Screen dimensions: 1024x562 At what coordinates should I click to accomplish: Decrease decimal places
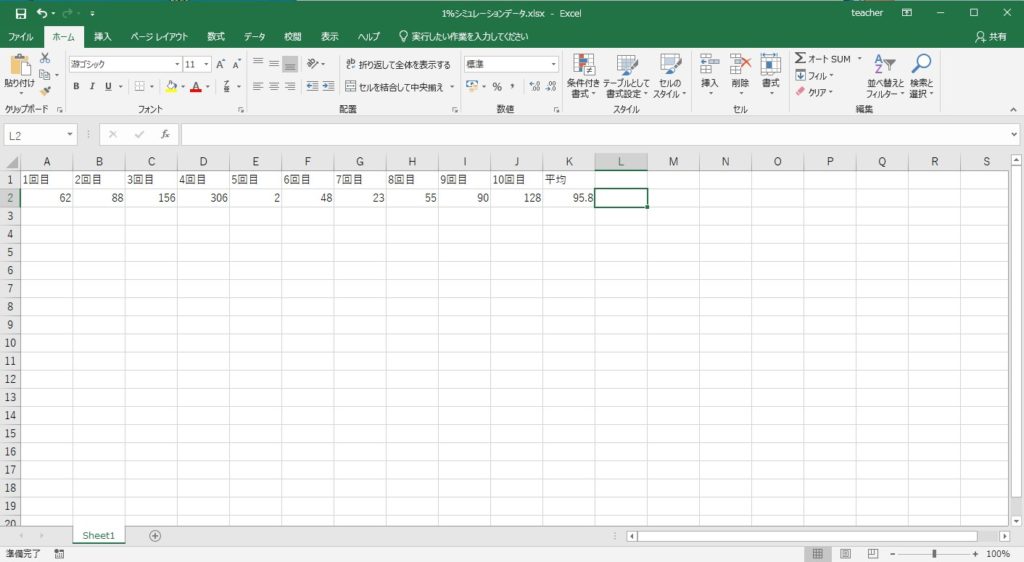pos(551,86)
